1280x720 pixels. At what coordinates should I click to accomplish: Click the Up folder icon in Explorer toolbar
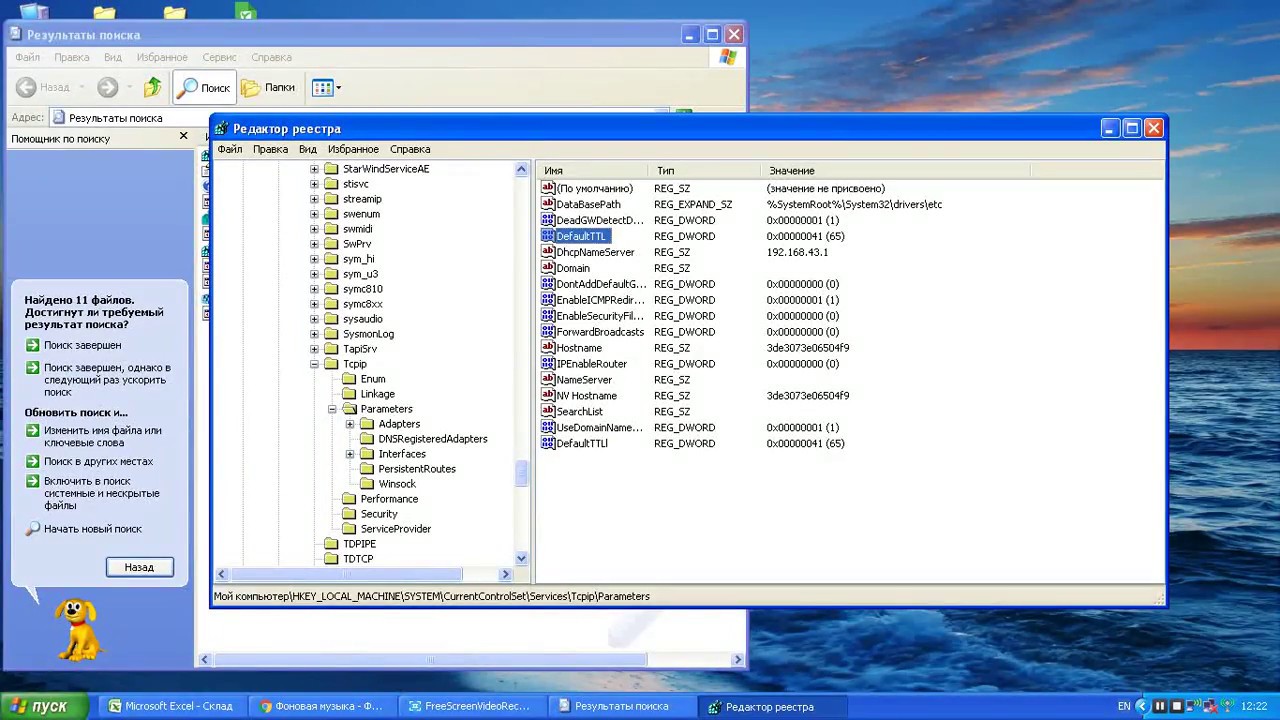tap(152, 88)
